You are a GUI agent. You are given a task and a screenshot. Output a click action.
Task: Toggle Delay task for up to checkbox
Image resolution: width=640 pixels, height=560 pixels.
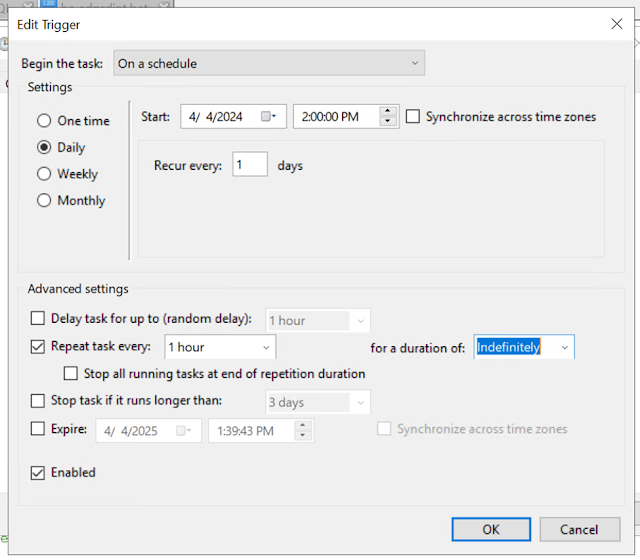point(38,320)
